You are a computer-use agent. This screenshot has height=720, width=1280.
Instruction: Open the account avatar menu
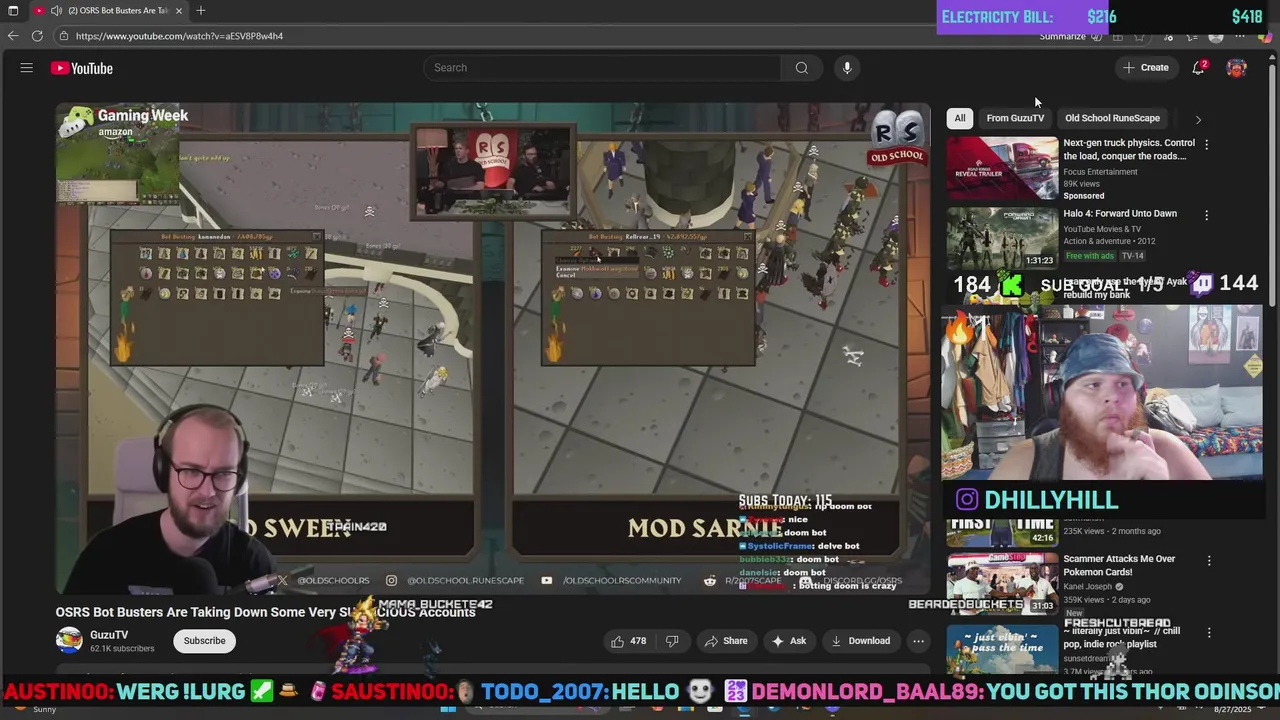(1237, 68)
